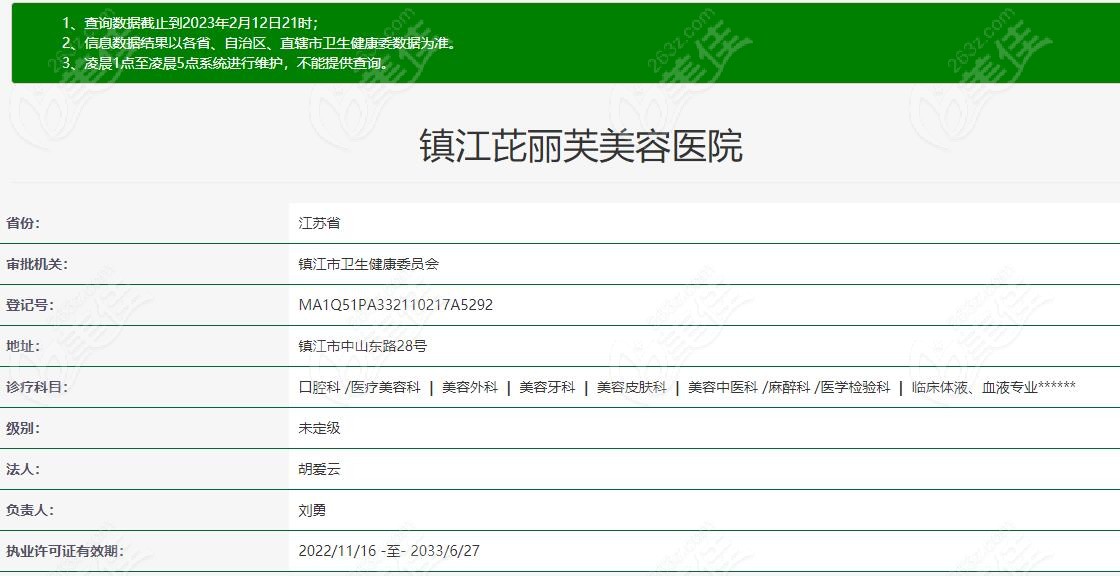Click the 美容皮肤科 entry
This screenshot has height=576, width=1120.
click(x=631, y=387)
